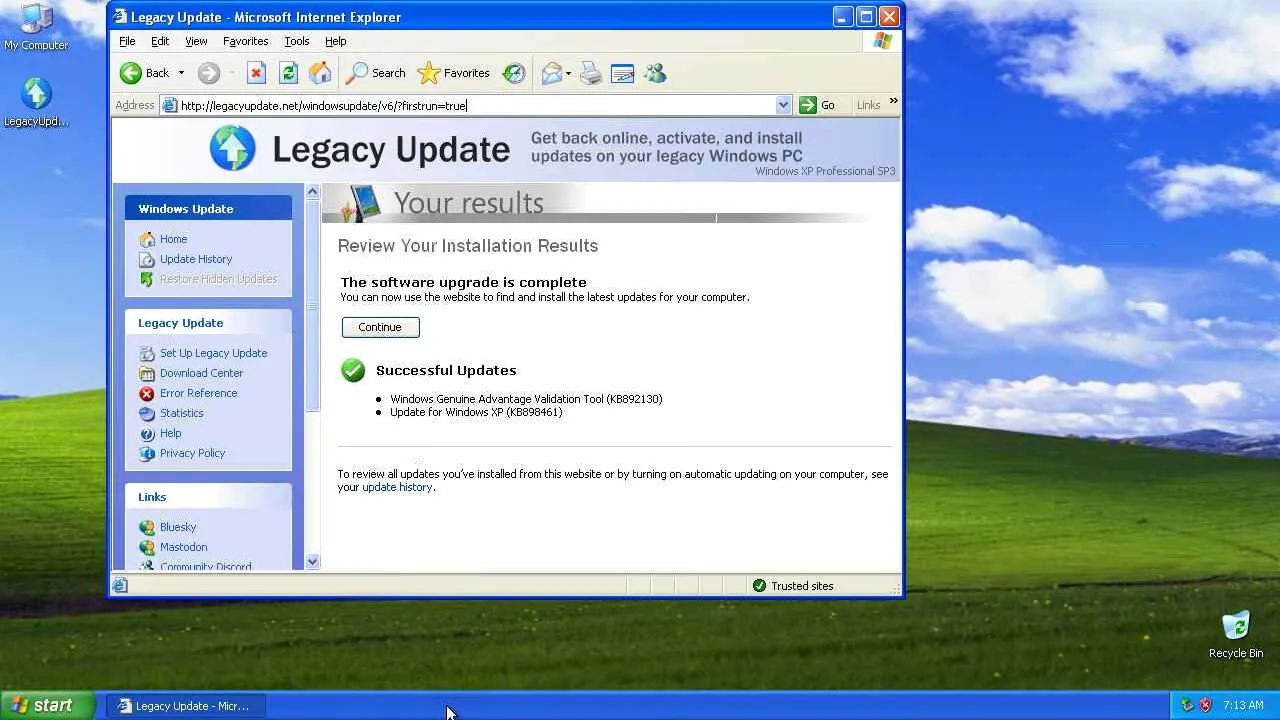Click the sidebar scrollbar thumb
1280x720 pixels.
point(312,305)
